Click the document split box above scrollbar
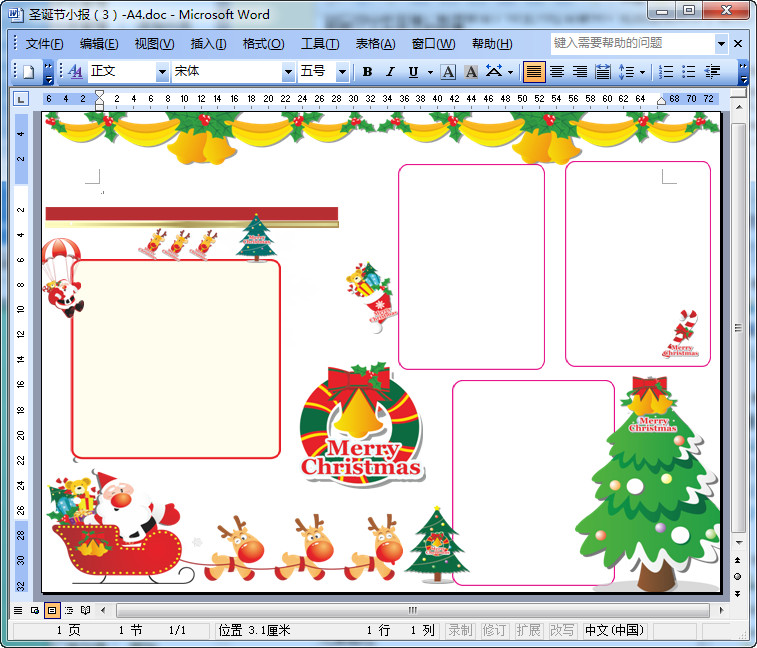757x648 pixels. 739,94
